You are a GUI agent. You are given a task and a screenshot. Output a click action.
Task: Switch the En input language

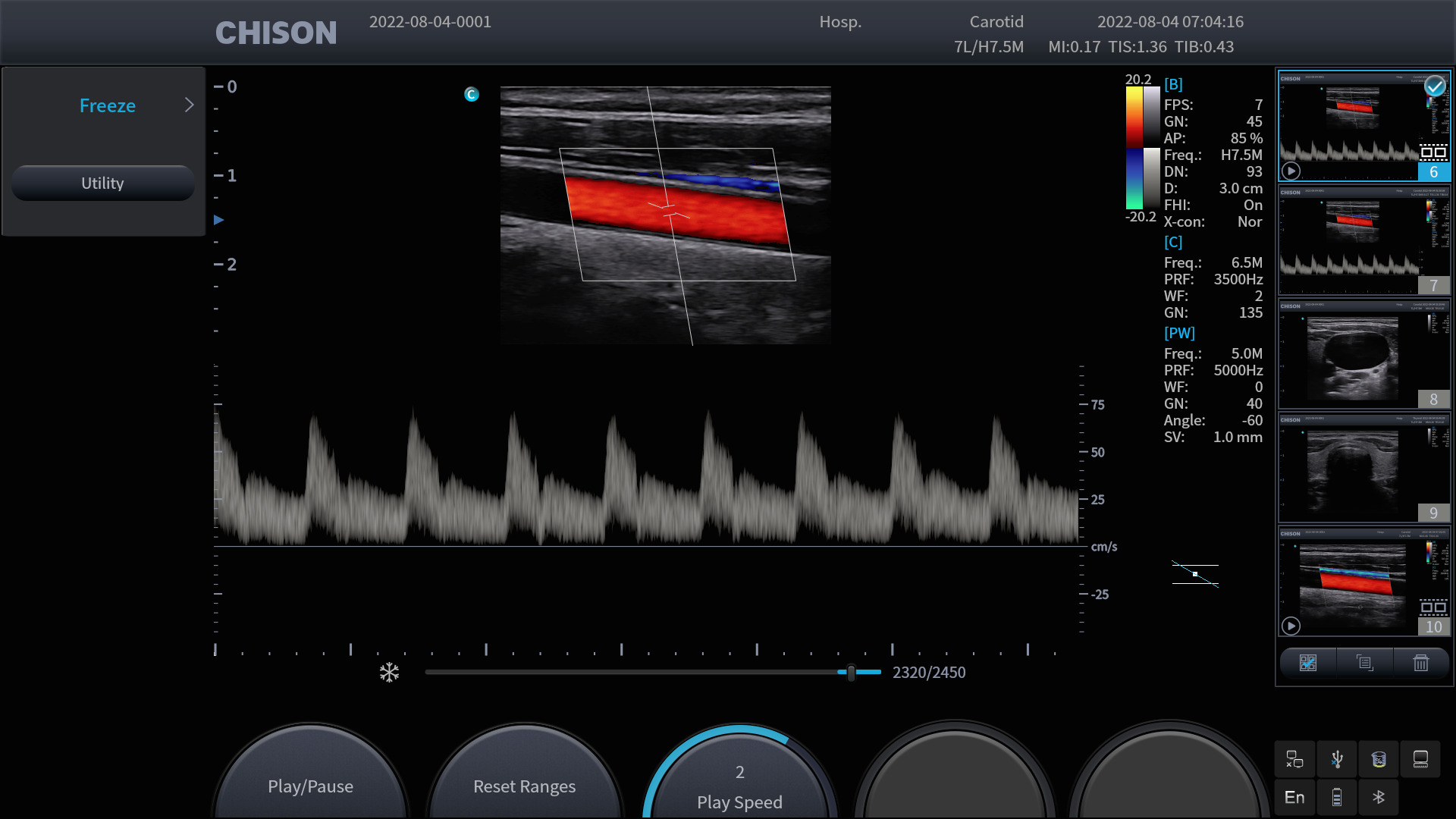point(1294,797)
